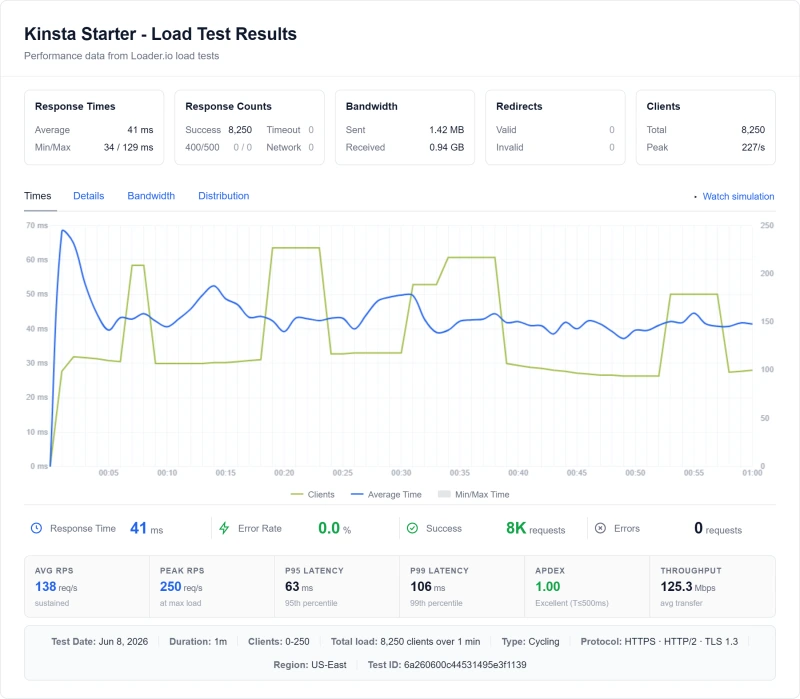
Task: Toggle the Min/Max Time legend entry
Action: [473, 494]
